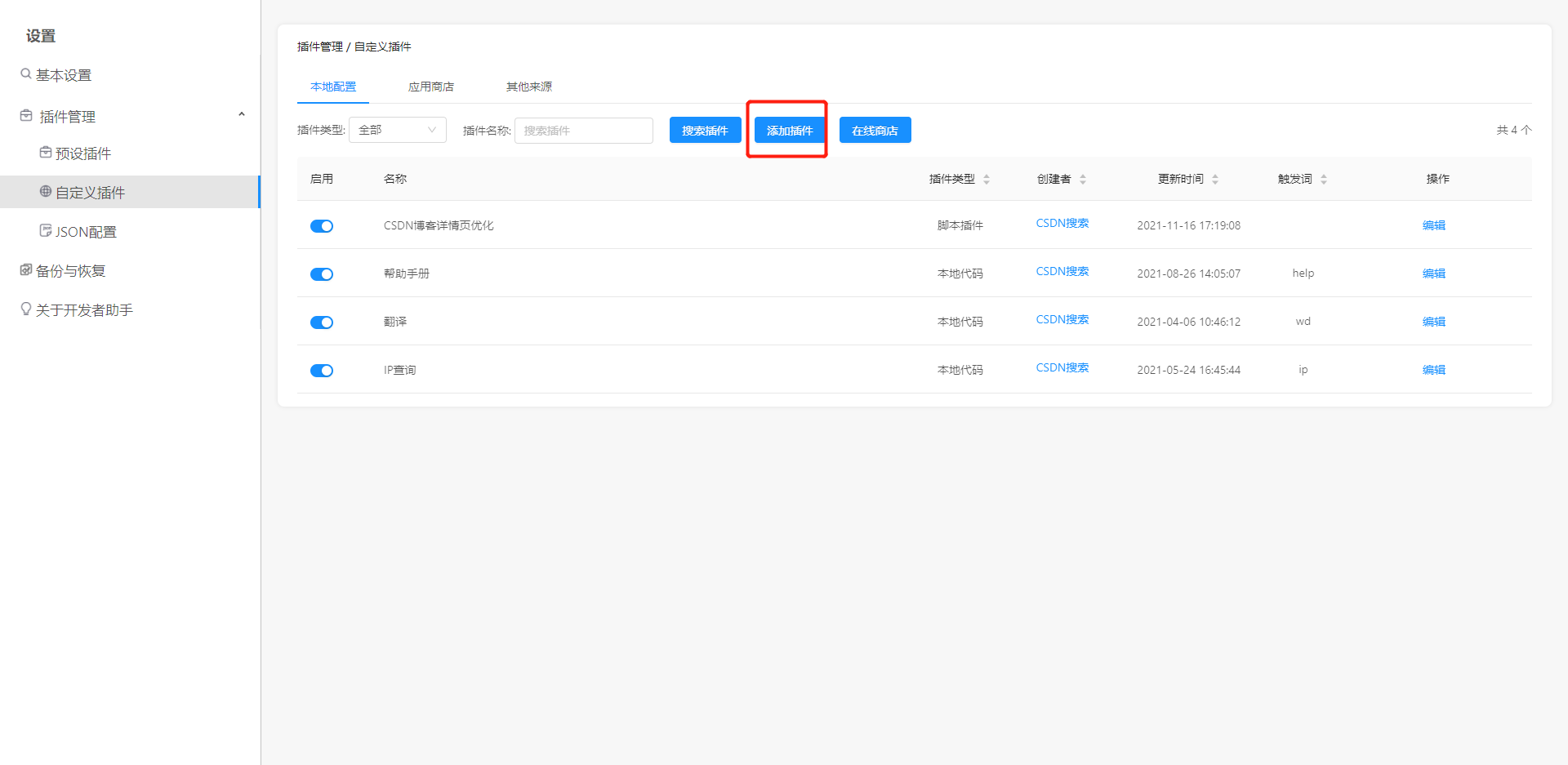
Task: Click the 备份与恢复 icon
Action: tap(26, 270)
